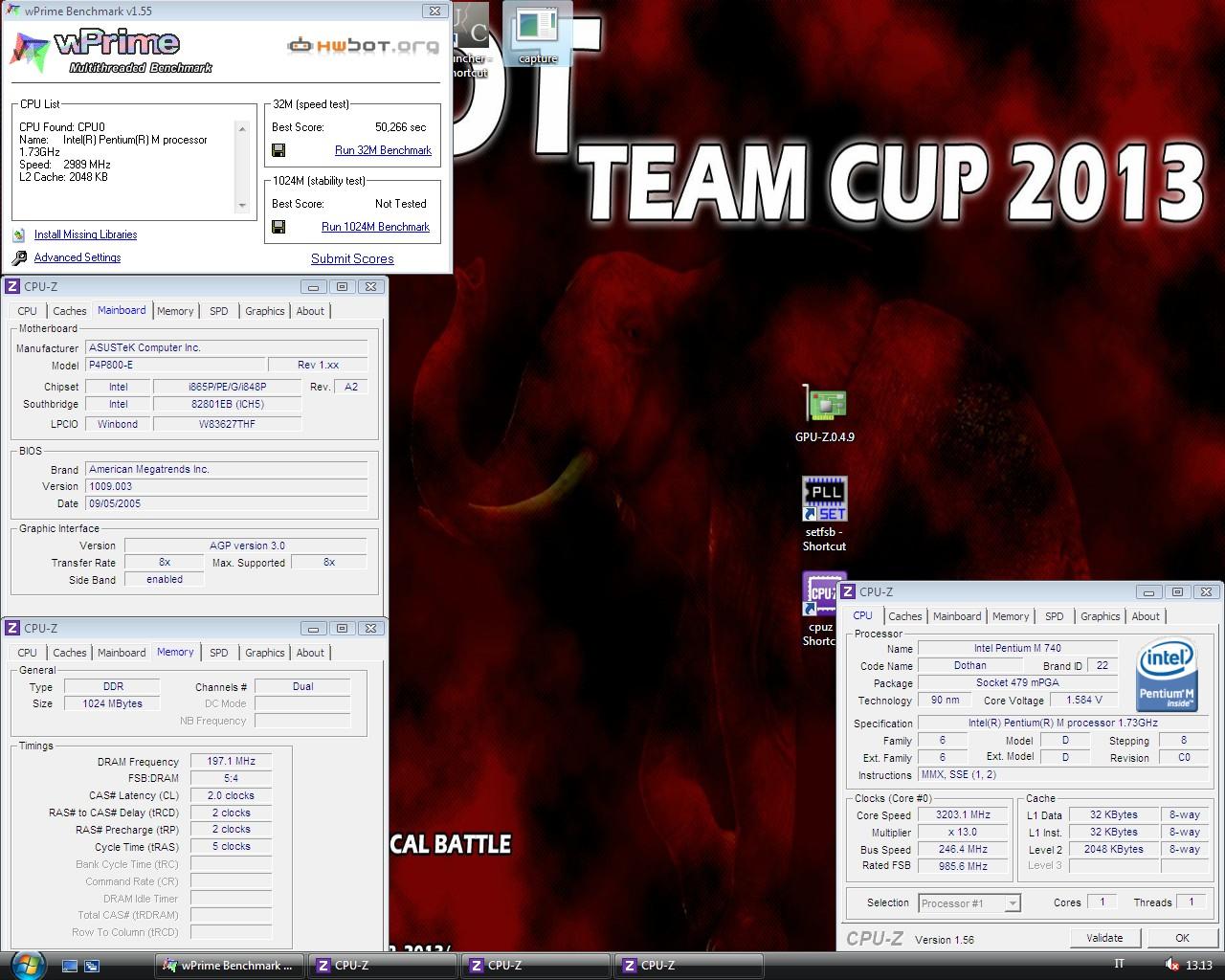Click the DRAM Frequency value 197.1 MHz
This screenshot has height=980, width=1225.
231,761
